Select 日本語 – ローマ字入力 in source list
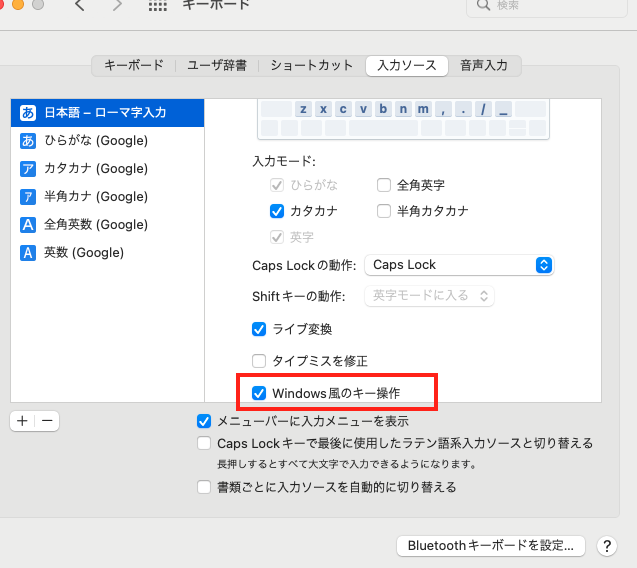Screen dimensions: 637x568 pyautogui.click(x=107, y=113)
